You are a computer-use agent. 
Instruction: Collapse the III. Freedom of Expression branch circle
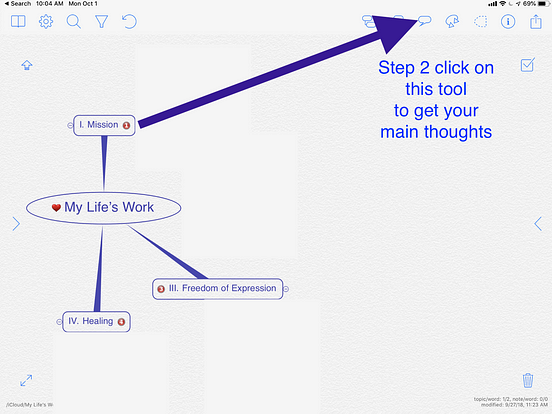coord(286,289)
